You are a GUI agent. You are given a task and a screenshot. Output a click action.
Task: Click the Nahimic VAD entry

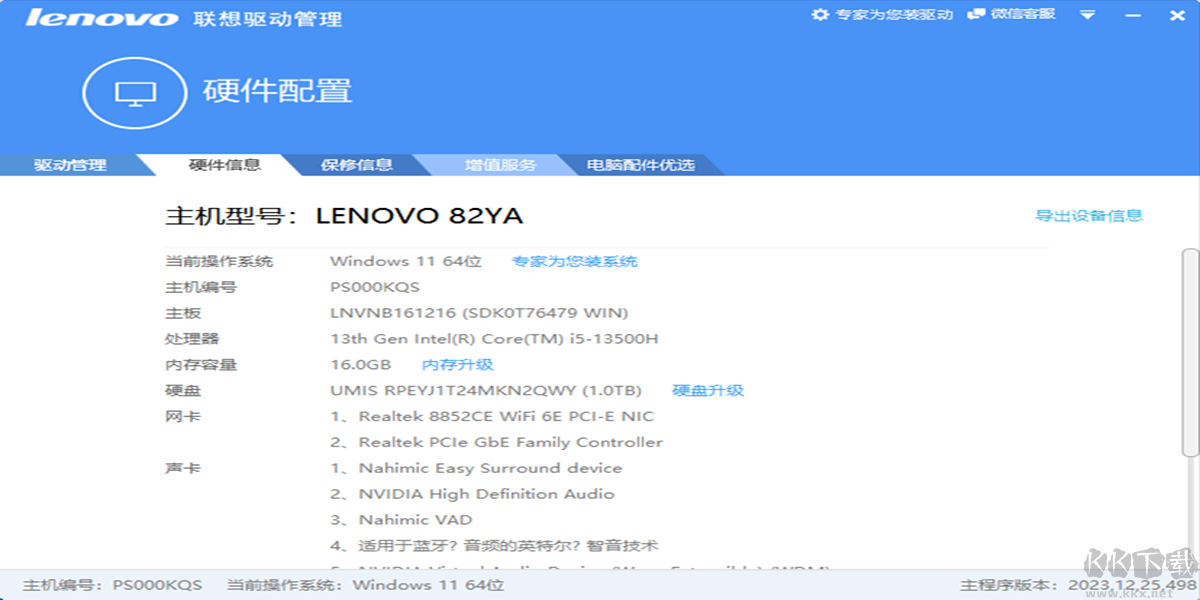(x=401, y=520)
